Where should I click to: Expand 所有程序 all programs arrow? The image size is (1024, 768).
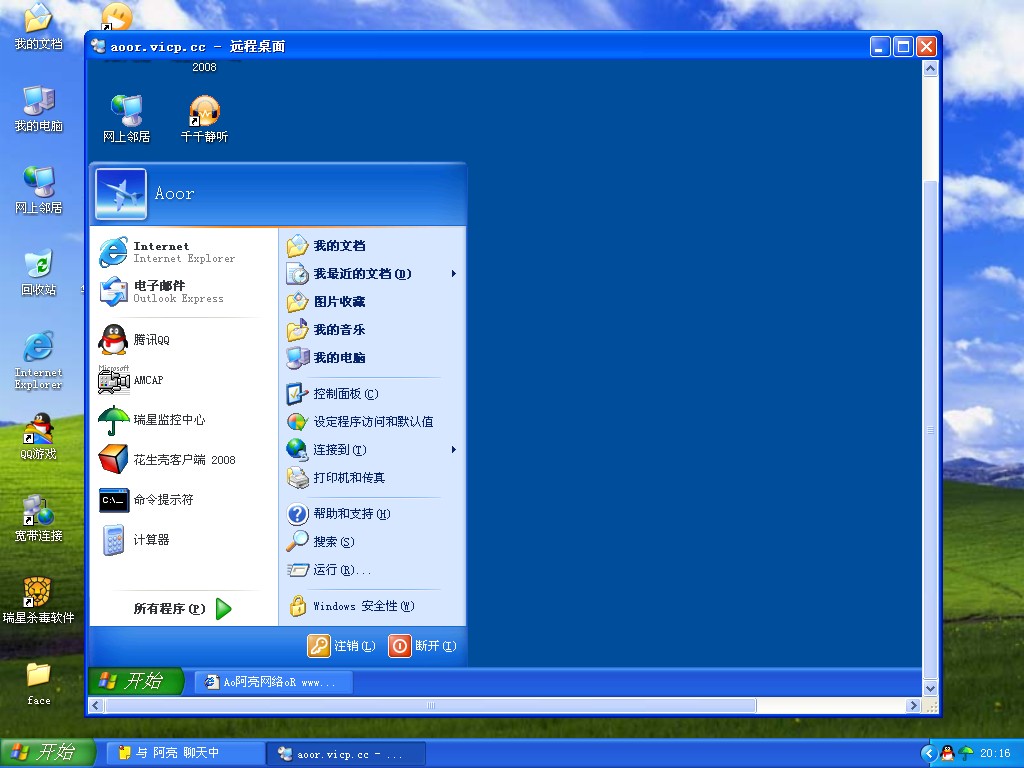click(223, 609)
